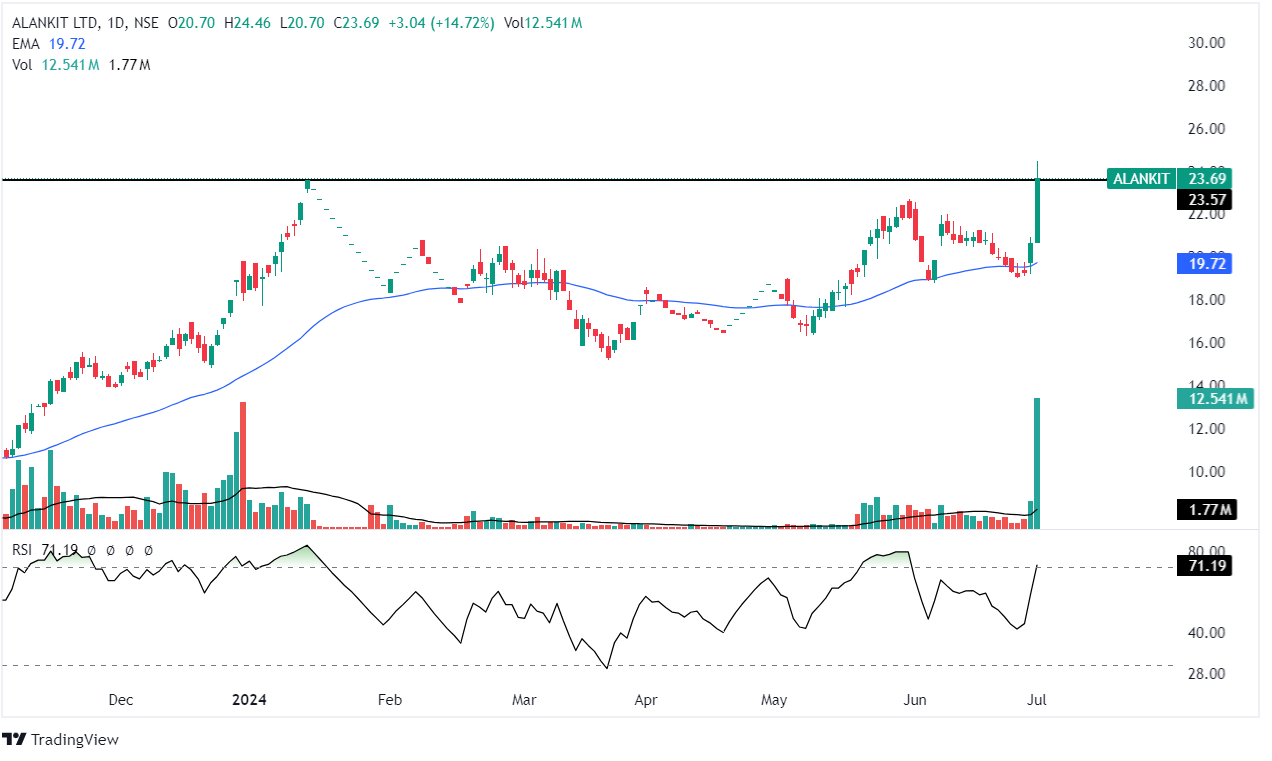The width and height of the screenshot is (1272, 761).
Task: Click the blue 19.72 EMA axis label
Action: 1204,264
